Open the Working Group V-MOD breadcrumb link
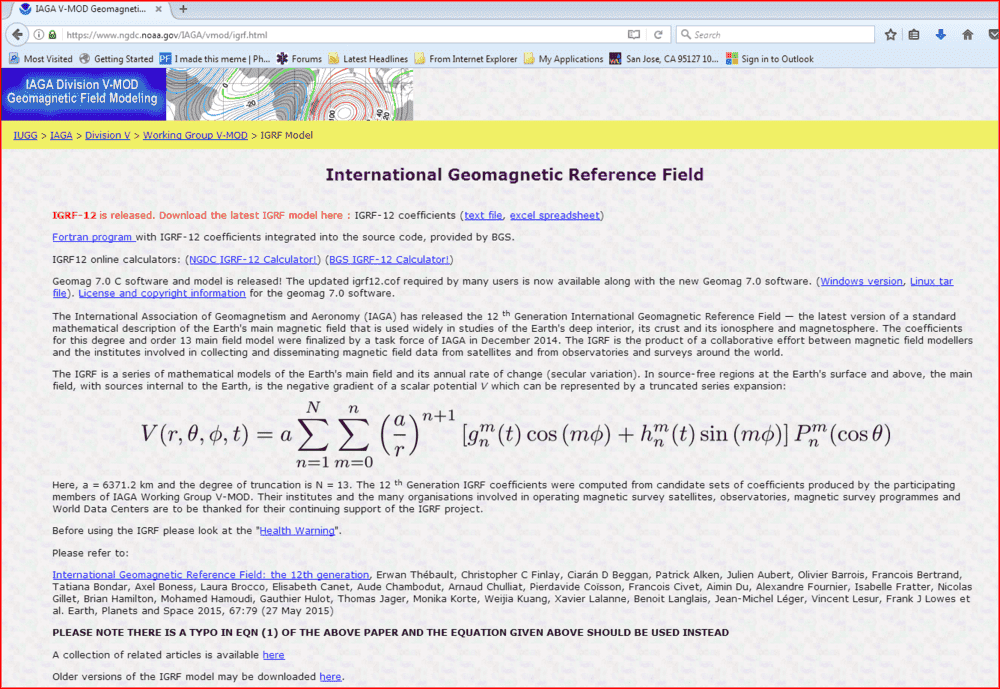 click(x=195, y=135)
